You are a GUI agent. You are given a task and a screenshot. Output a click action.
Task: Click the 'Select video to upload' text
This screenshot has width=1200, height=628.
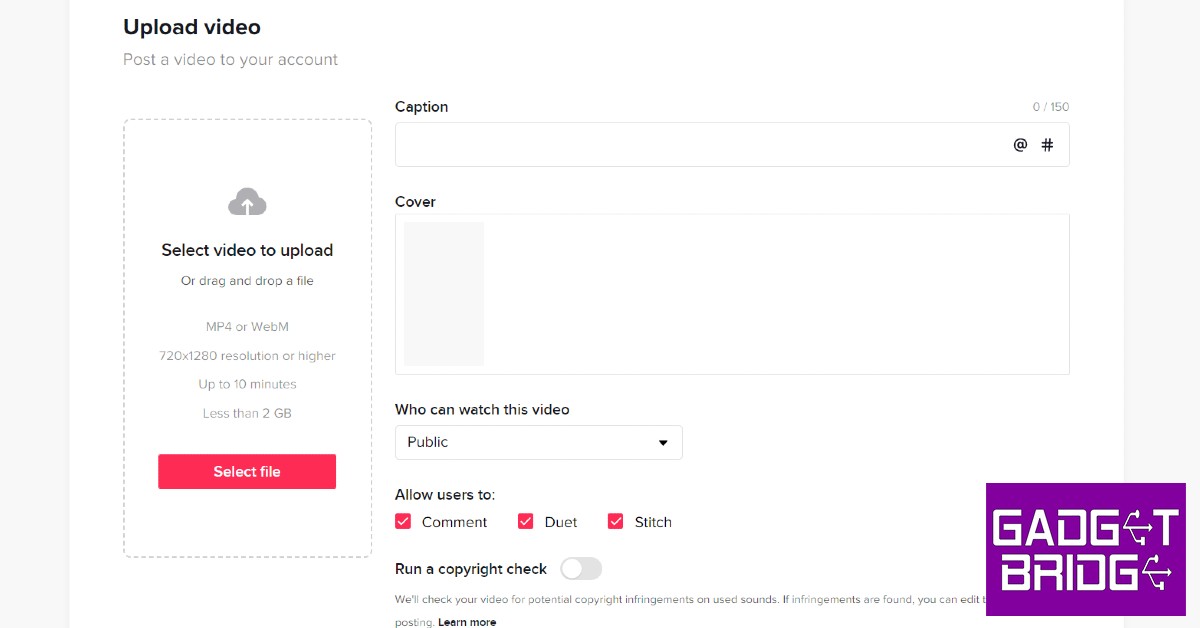click(247, 250)
